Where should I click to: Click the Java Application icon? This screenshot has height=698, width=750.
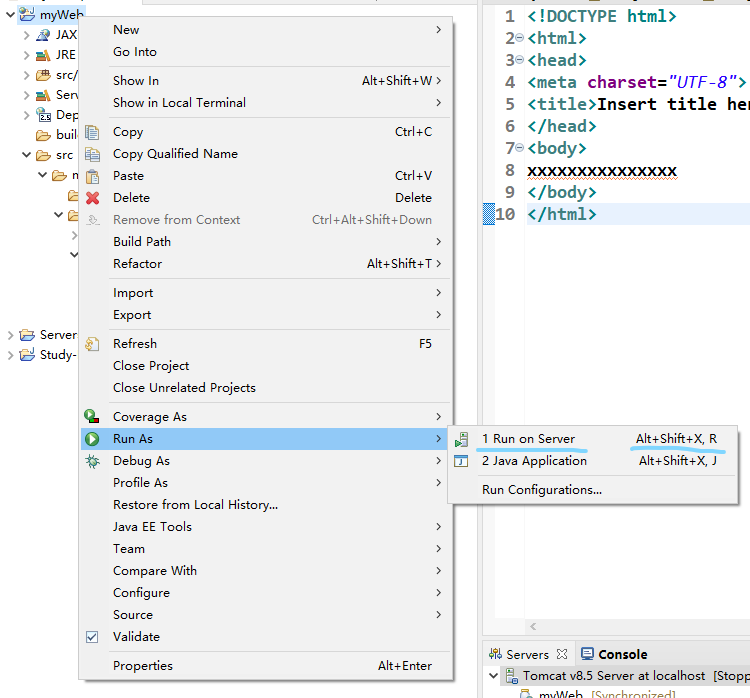pyautogui.click(x=461, y=461)
